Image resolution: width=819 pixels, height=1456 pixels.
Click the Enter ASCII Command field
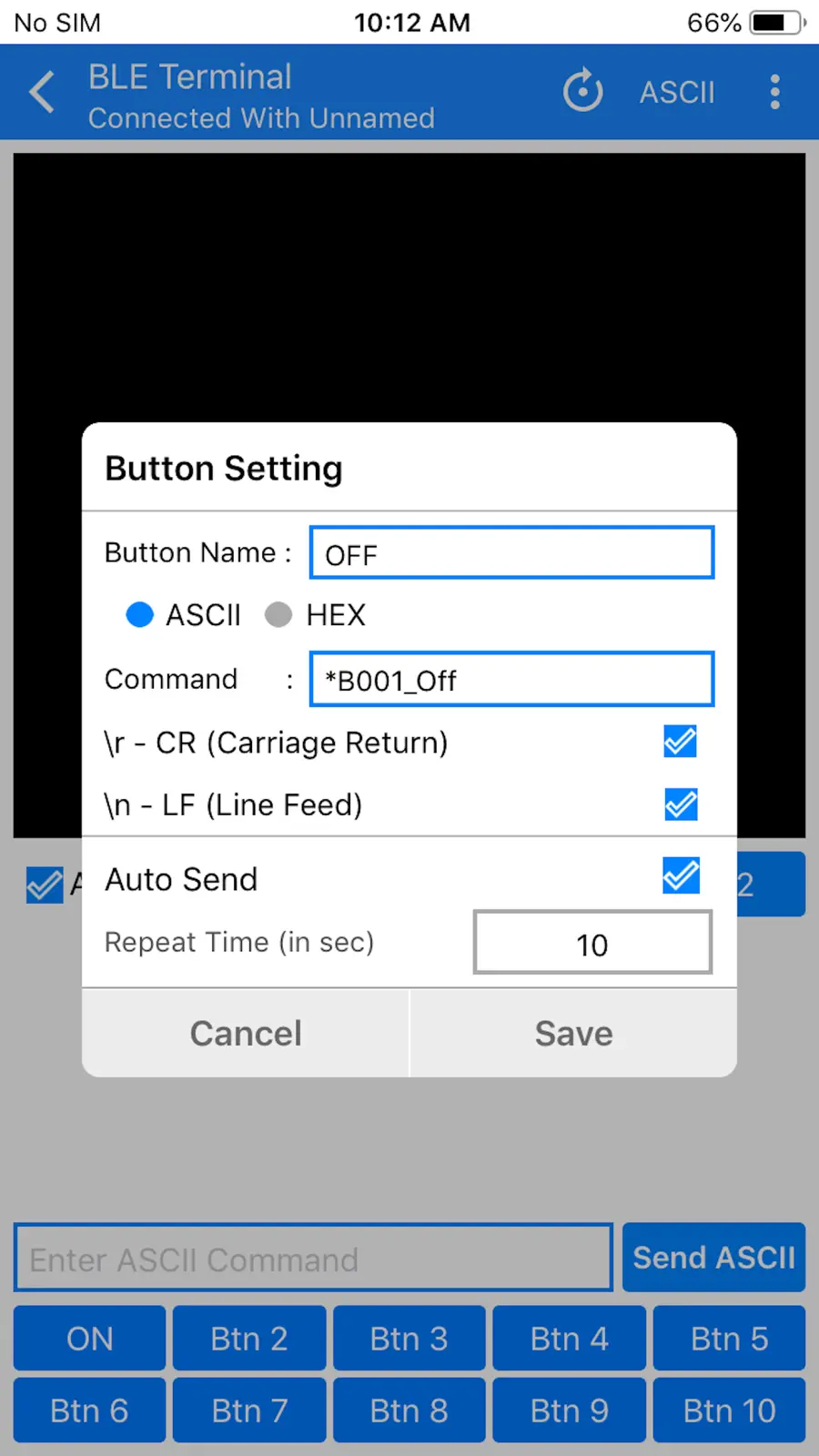pos(313,1258)
